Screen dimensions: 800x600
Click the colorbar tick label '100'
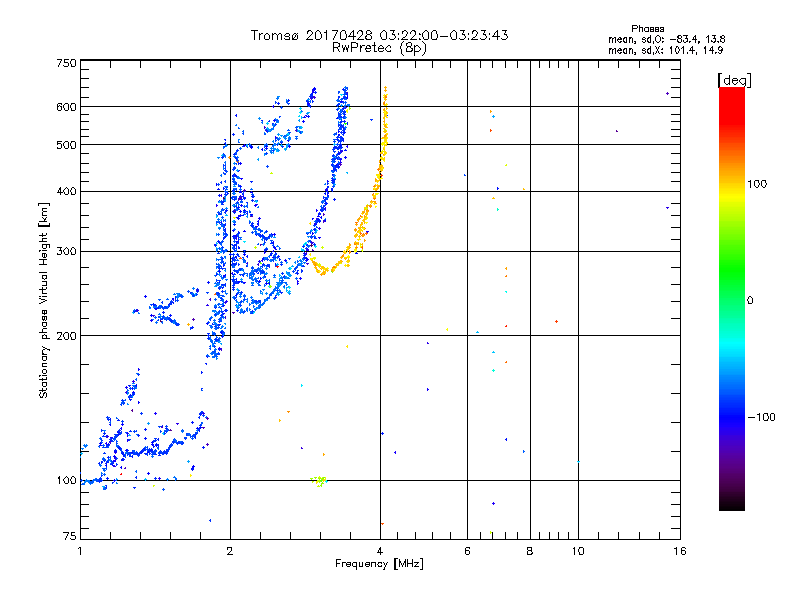(757, 184)
